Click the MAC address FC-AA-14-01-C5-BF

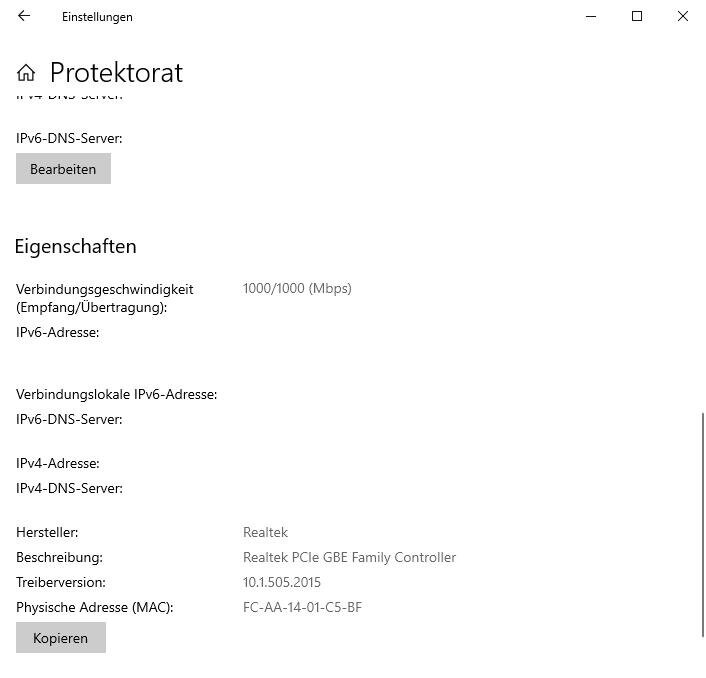point(302,607)
